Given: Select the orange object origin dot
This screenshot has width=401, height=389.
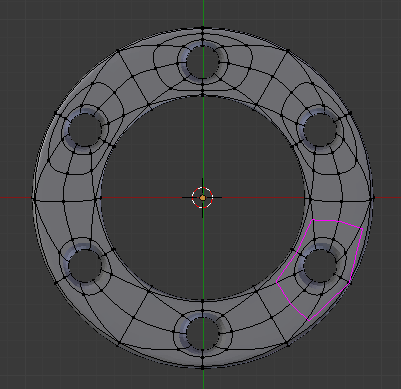Looking at the screenshot, I should coord(202,198).
